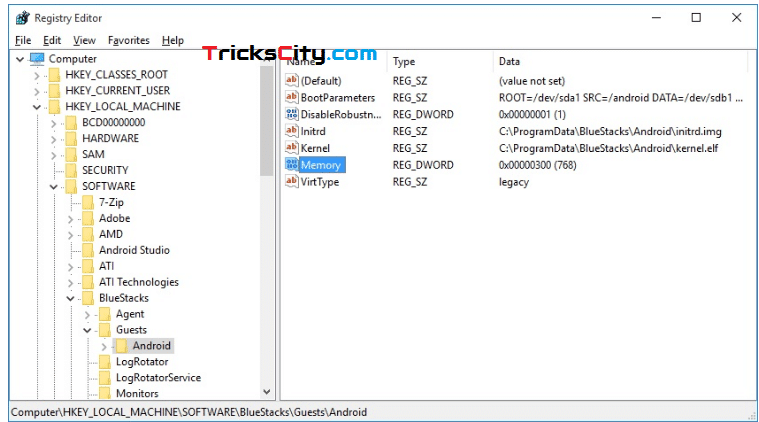
Task: Maximize the Registry Editor window
Action: click(x=696, y=18)
